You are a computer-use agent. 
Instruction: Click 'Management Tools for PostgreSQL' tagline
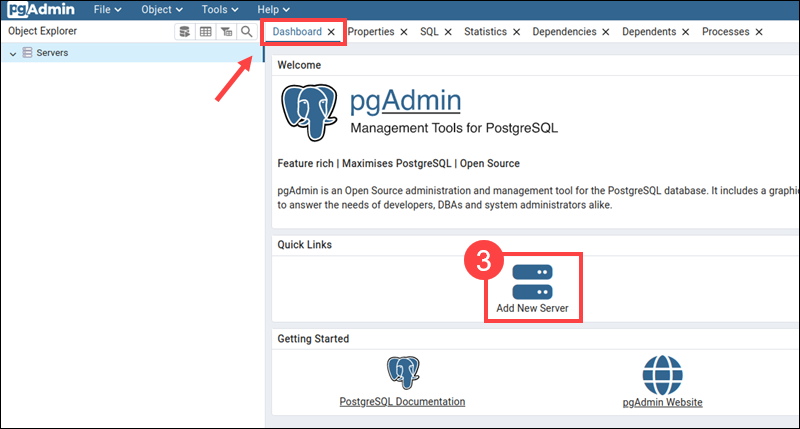click(x=454, y=128)
